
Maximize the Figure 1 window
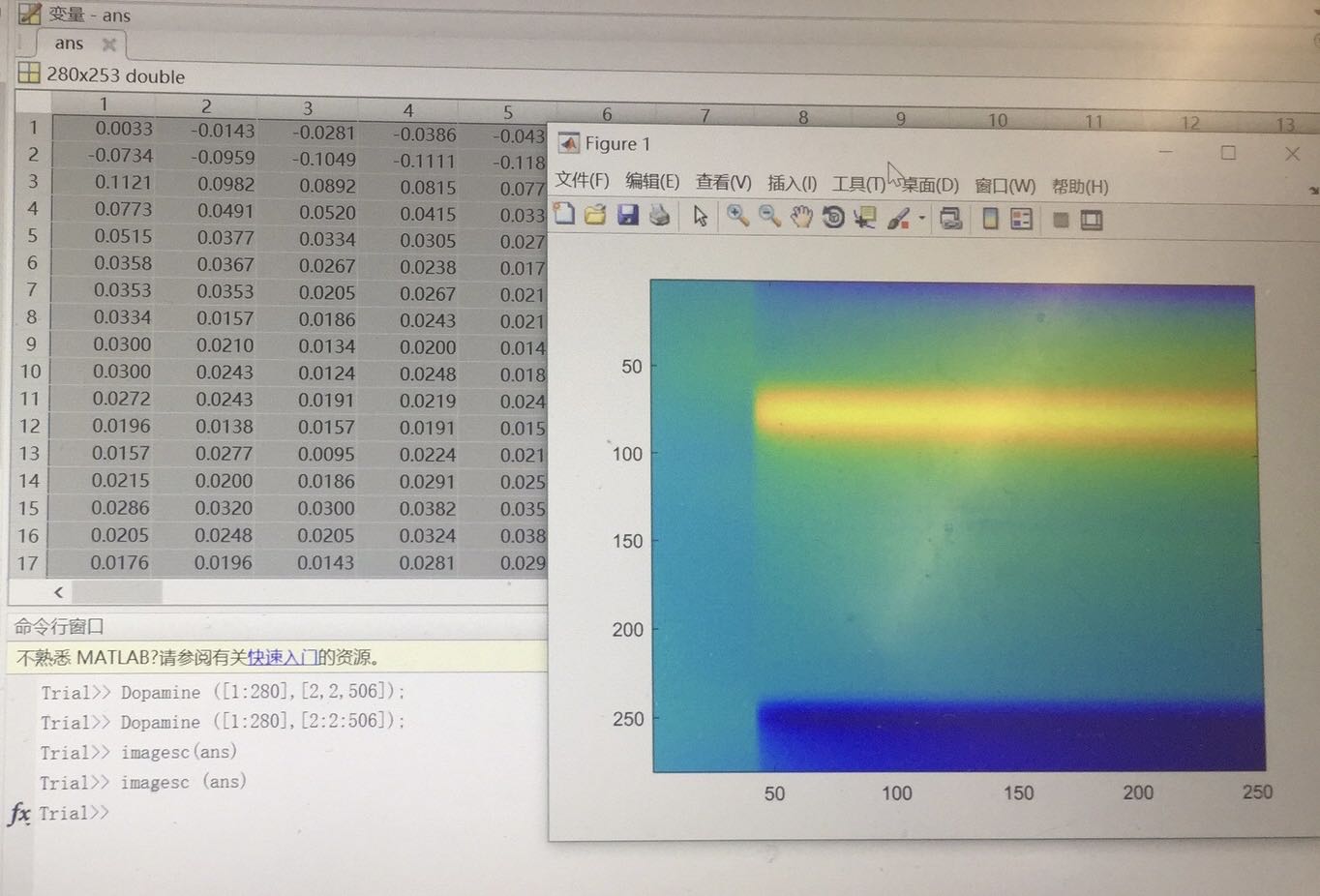click(x=1228, y=153)
